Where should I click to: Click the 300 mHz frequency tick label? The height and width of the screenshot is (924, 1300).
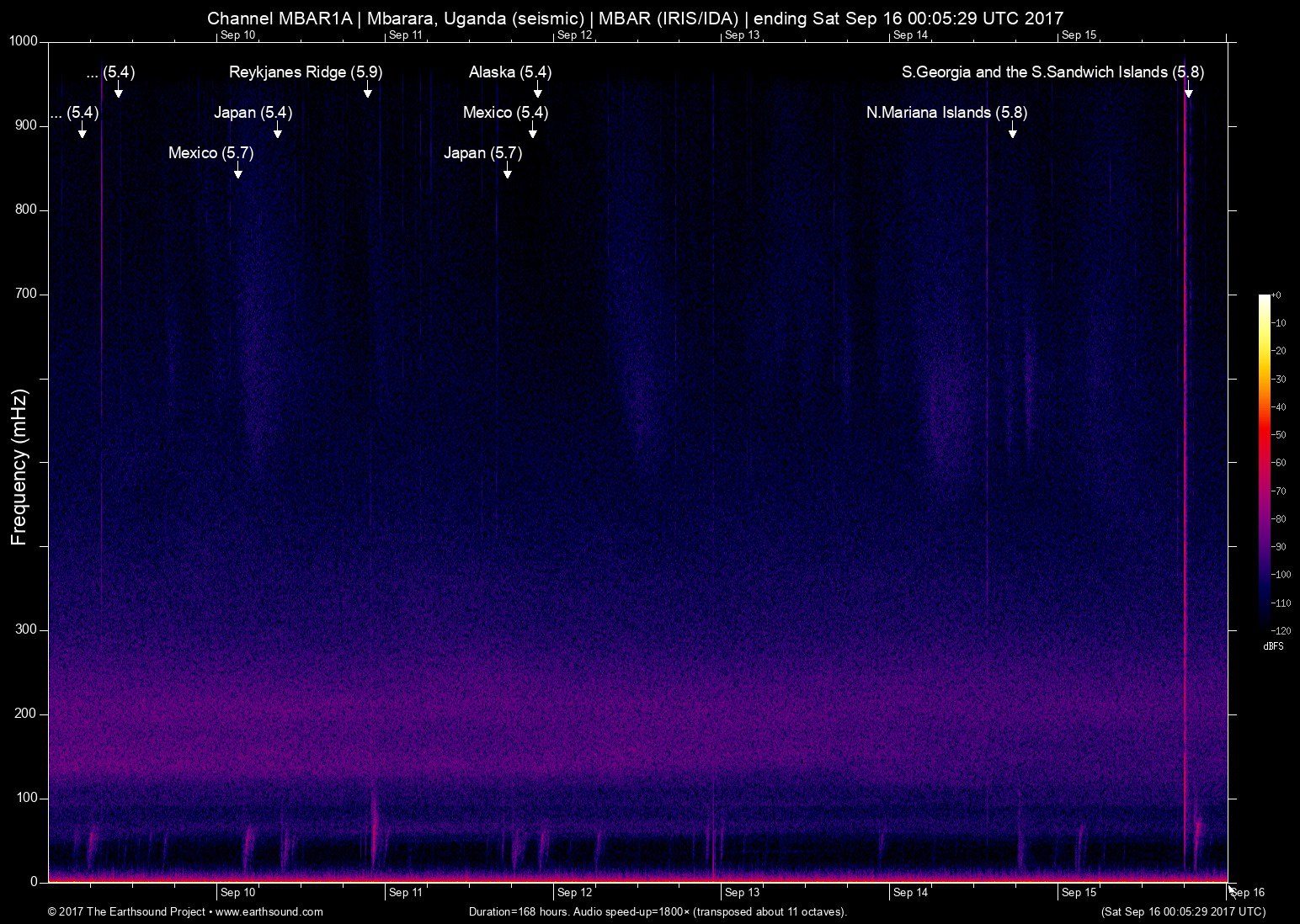[25, 628]
